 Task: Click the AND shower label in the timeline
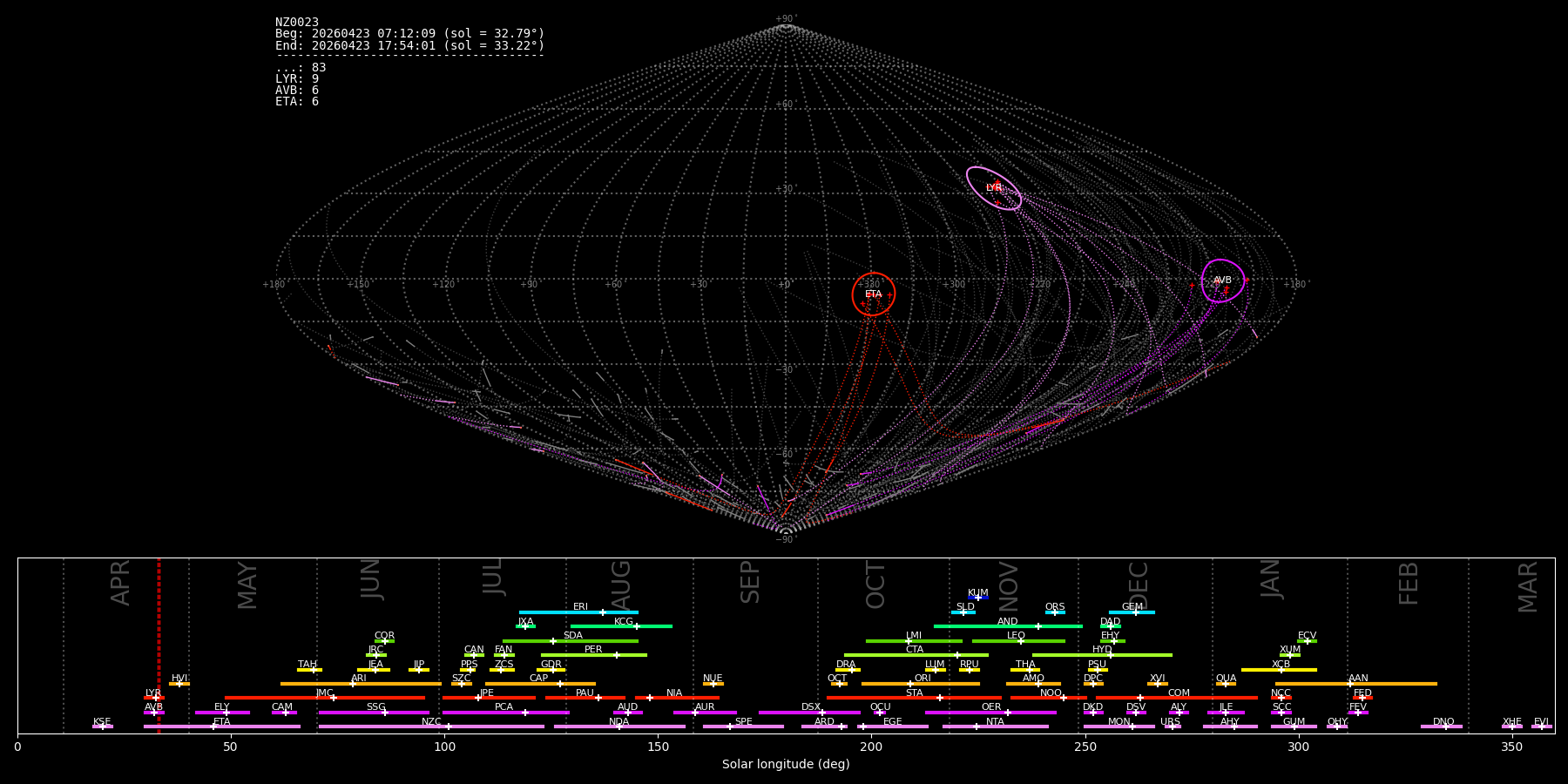coord(1008,622)
